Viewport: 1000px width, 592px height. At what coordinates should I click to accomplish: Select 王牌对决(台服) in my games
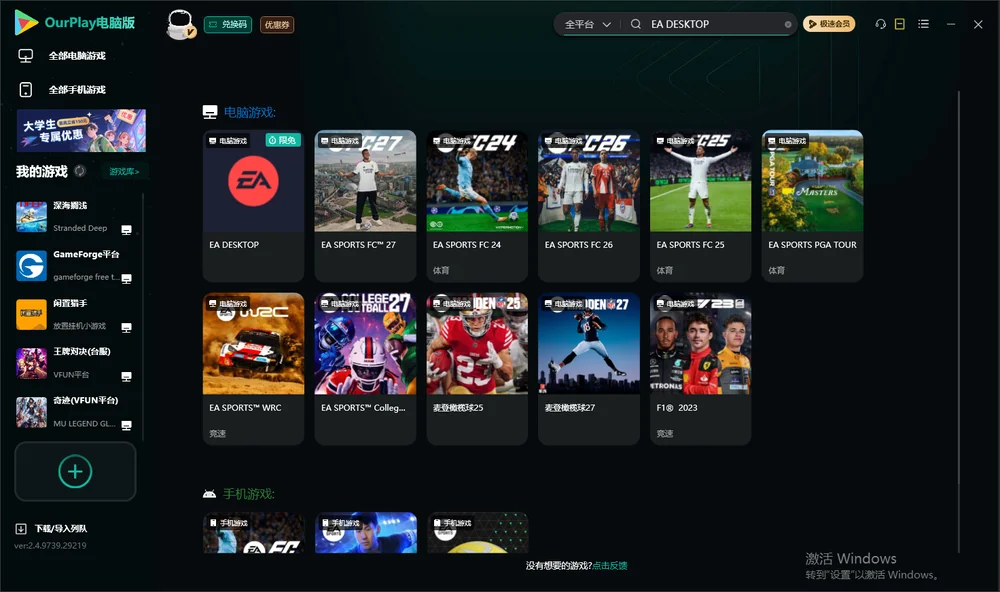(75, 363)
